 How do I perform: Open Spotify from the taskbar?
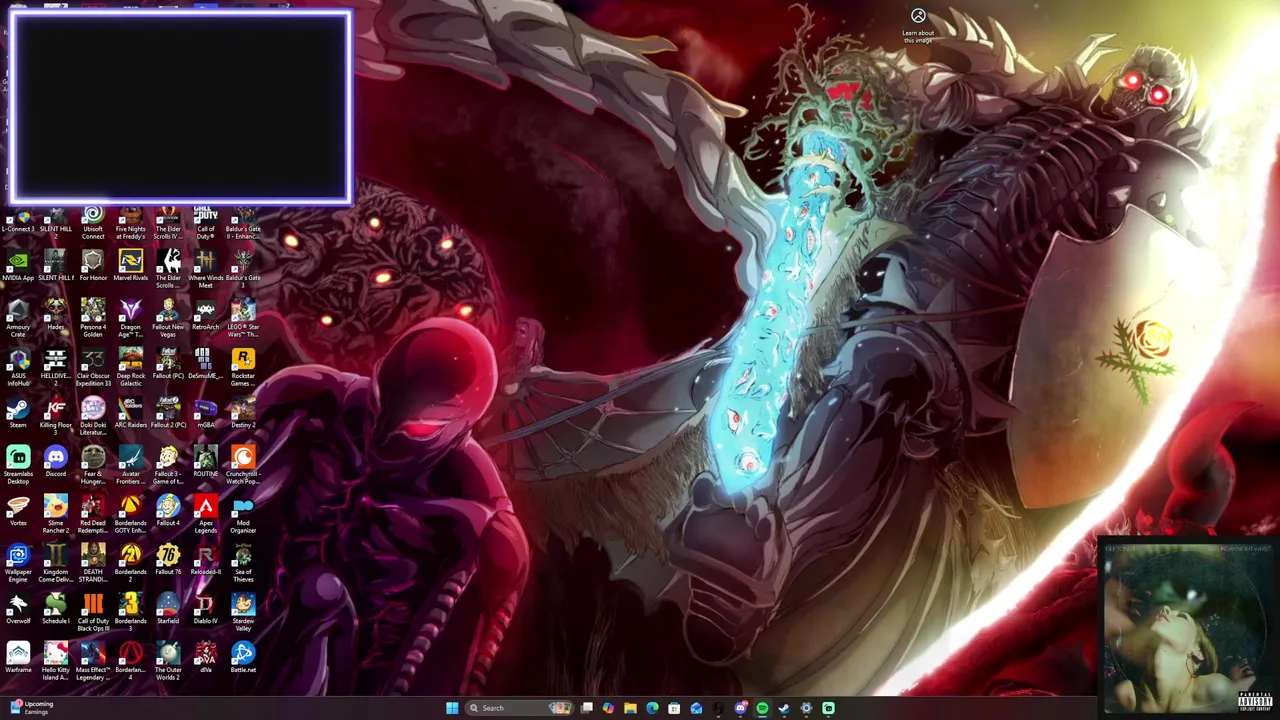point(762,708)
